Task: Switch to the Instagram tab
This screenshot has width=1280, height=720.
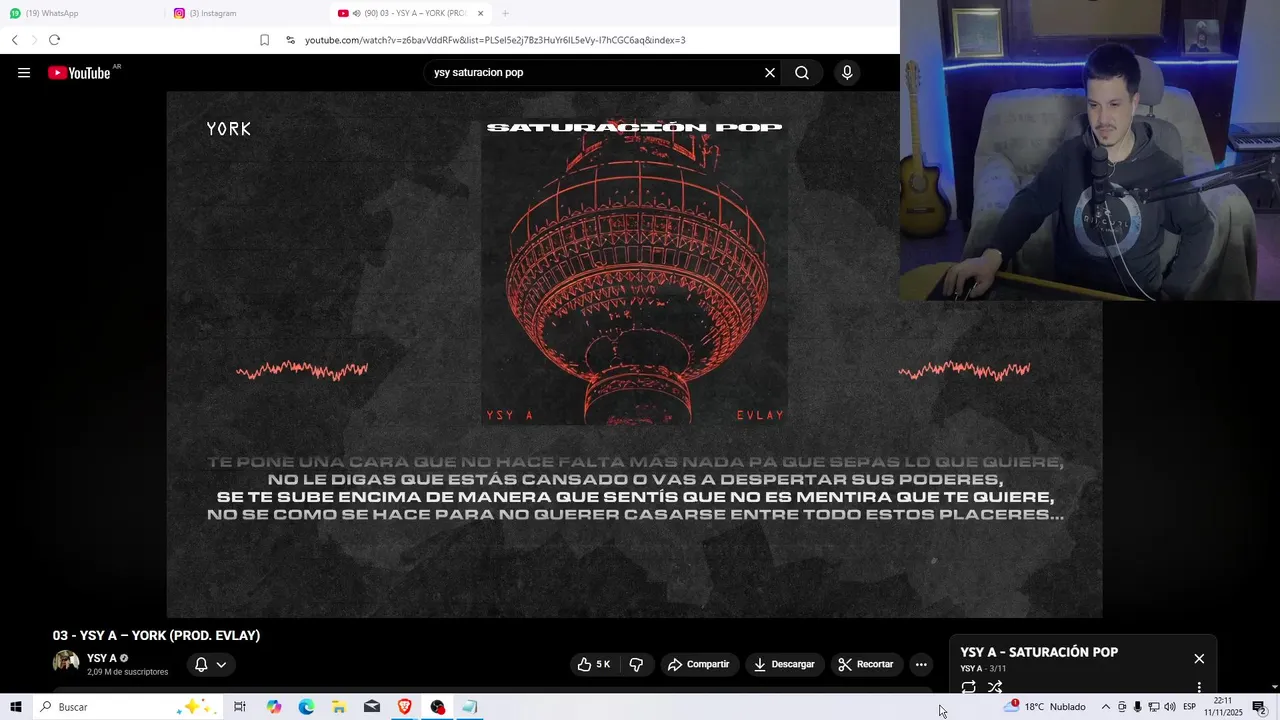Action: click(x=245, y=13)
